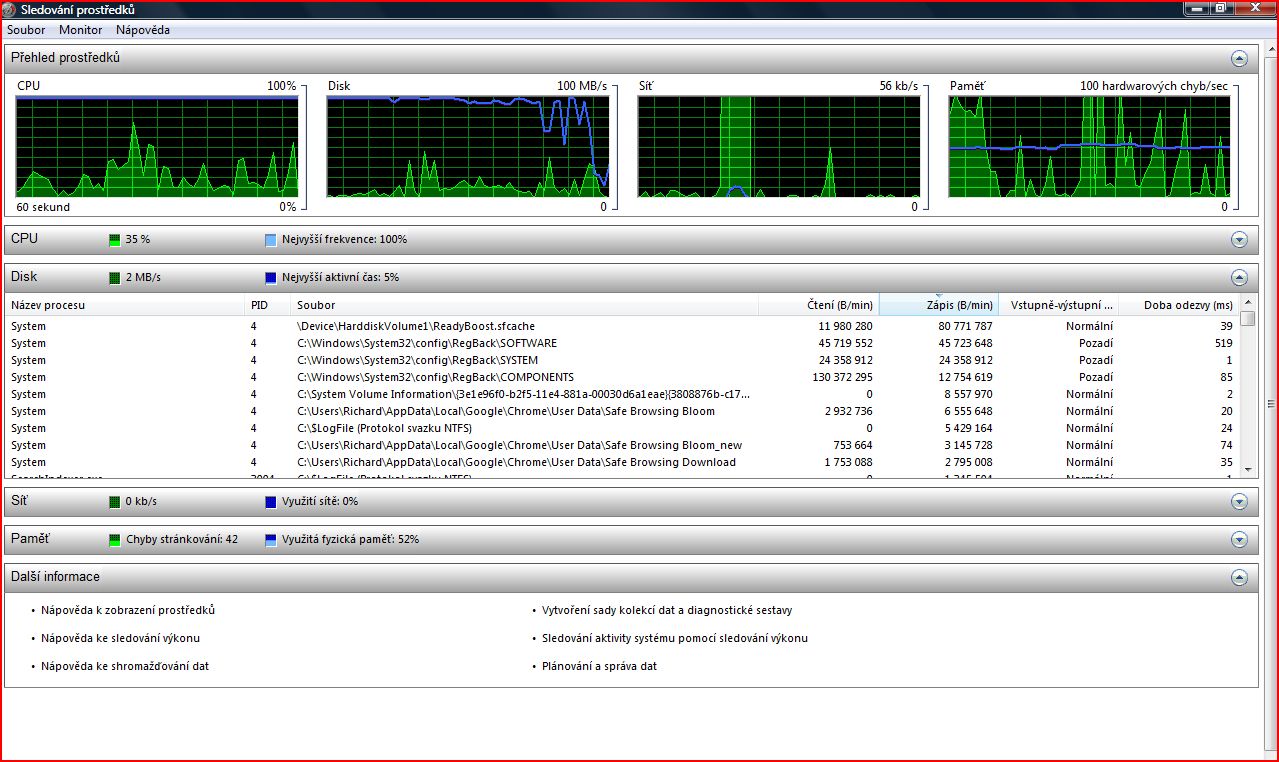Click the blue Využitá fyzická paměť indicator

271,540
